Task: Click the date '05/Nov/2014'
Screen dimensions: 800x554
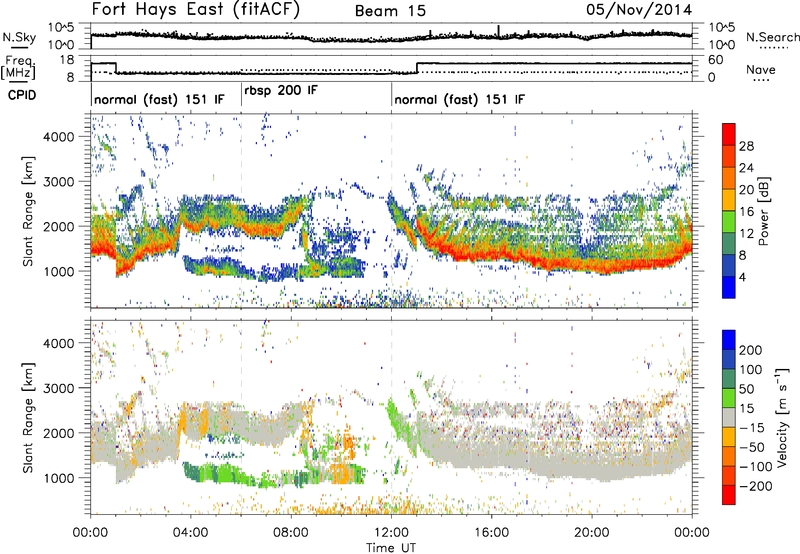Action: (x=639, y=10)
